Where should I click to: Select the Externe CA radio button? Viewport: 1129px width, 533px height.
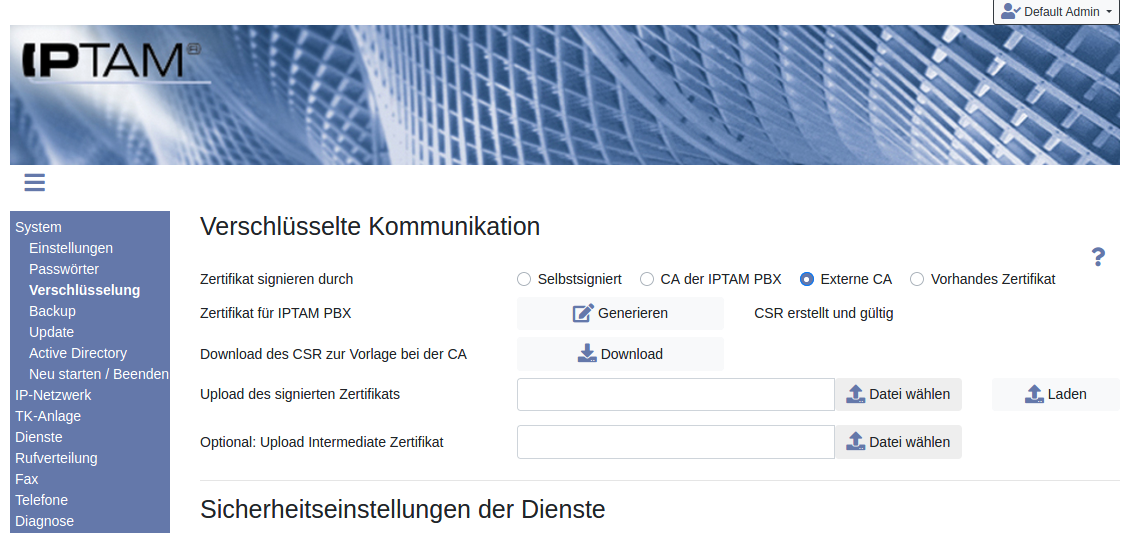point(807,280)
